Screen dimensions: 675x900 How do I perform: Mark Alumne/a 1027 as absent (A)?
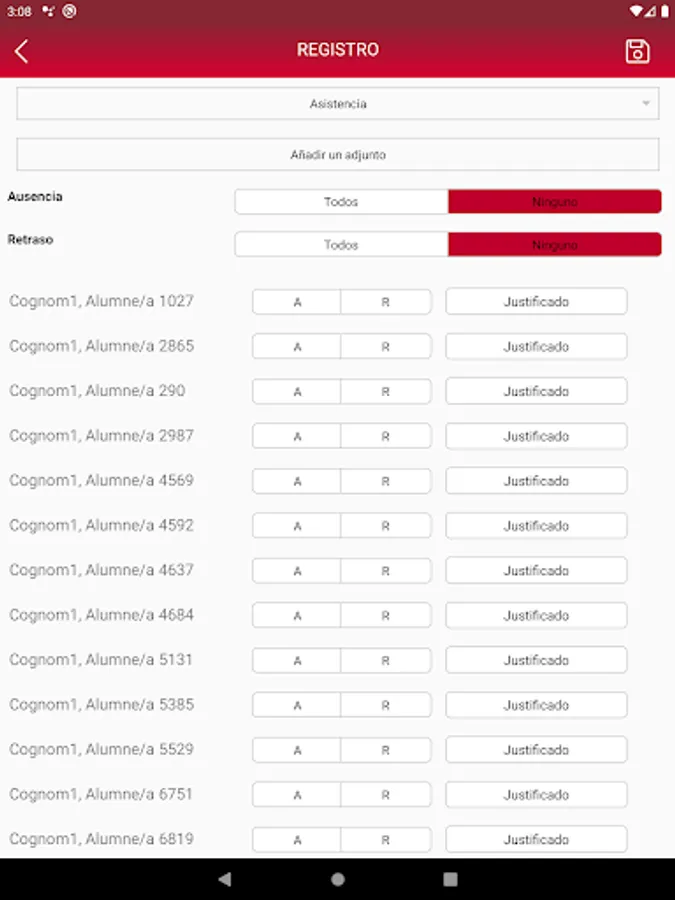click(297, 302)
